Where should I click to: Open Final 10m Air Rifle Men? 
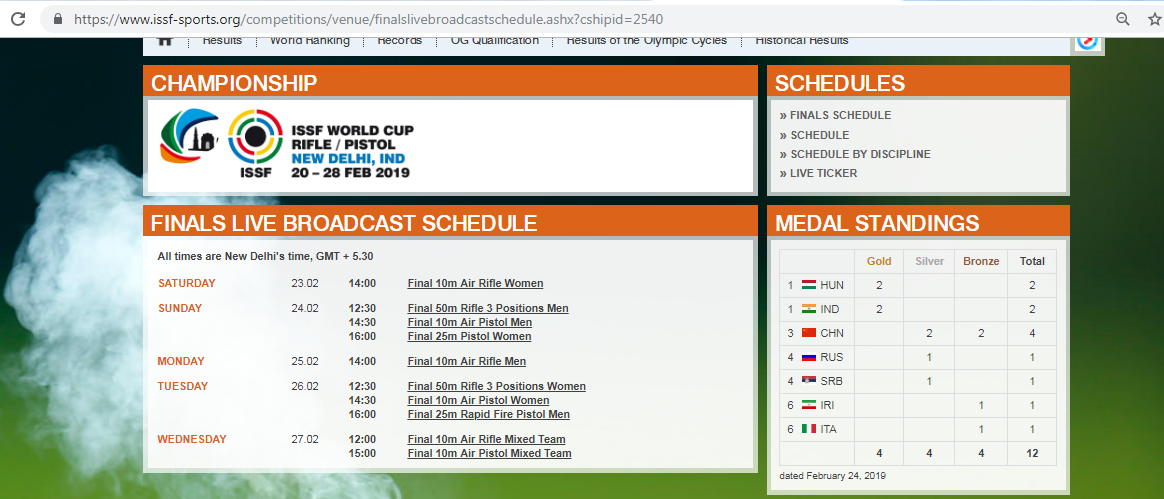(467, 362)
